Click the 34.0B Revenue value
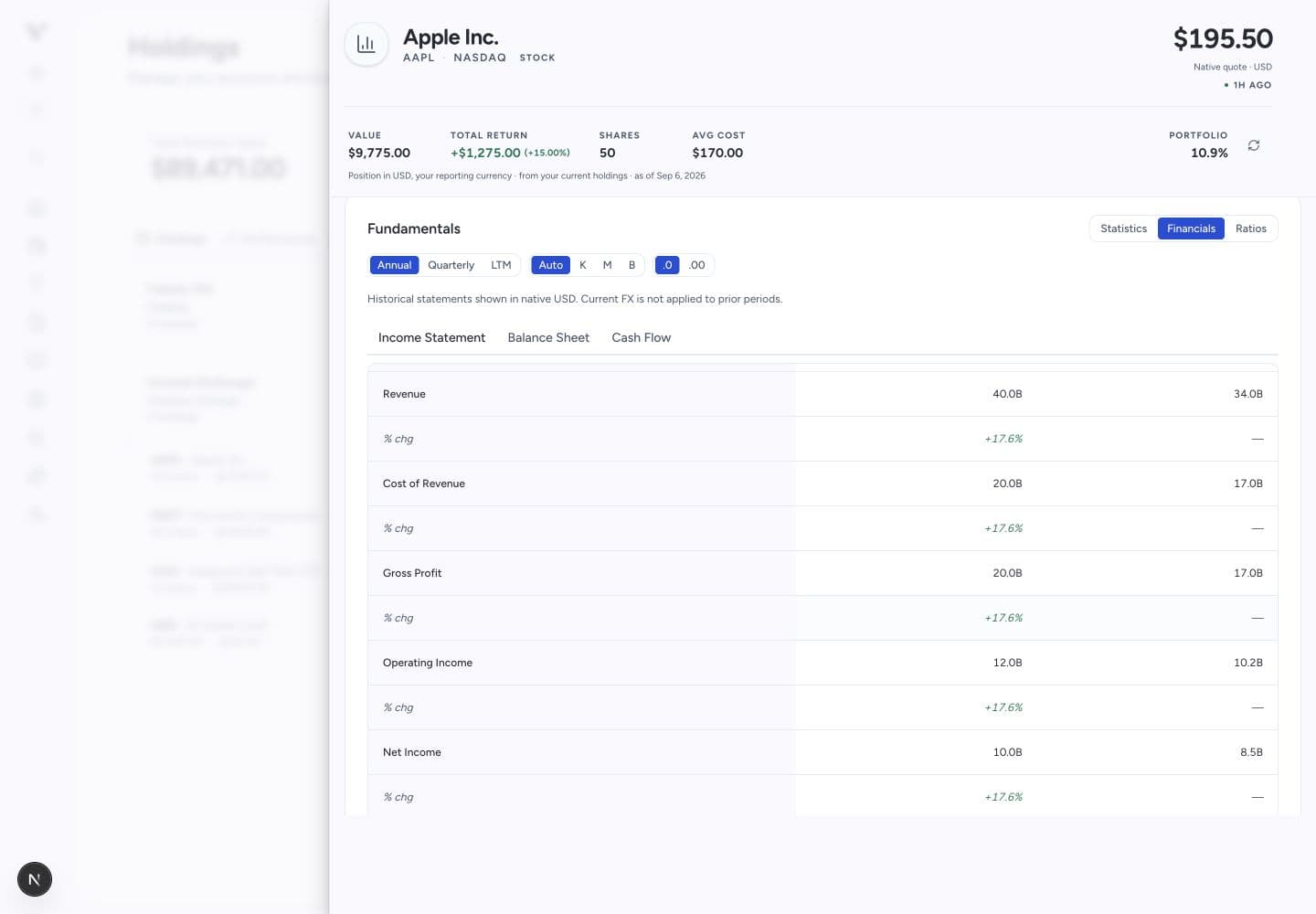Screen dimensions: 1316x914 point(1248,394)
